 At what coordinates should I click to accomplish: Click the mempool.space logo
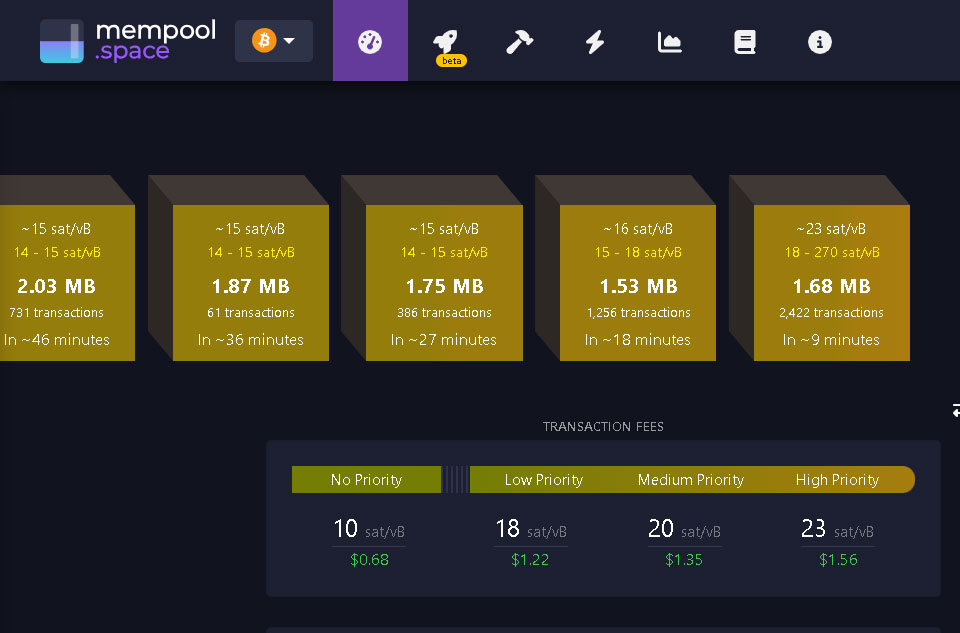click(127, 41)
